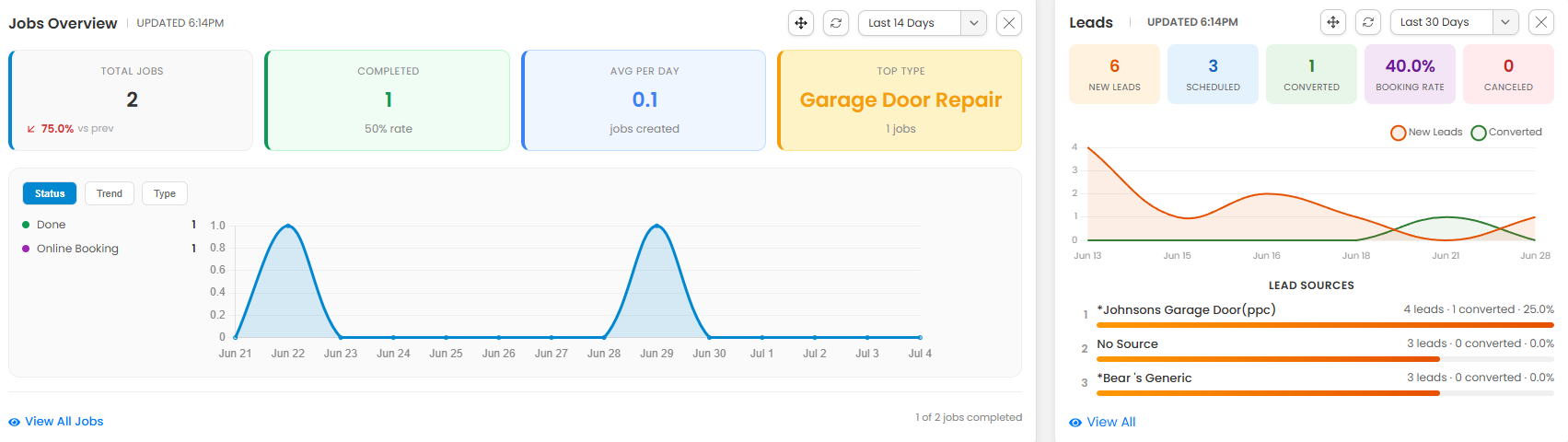Click the Completed jobs card
The width and height of the screenshot is (1568, 442).
coord(388,100)
